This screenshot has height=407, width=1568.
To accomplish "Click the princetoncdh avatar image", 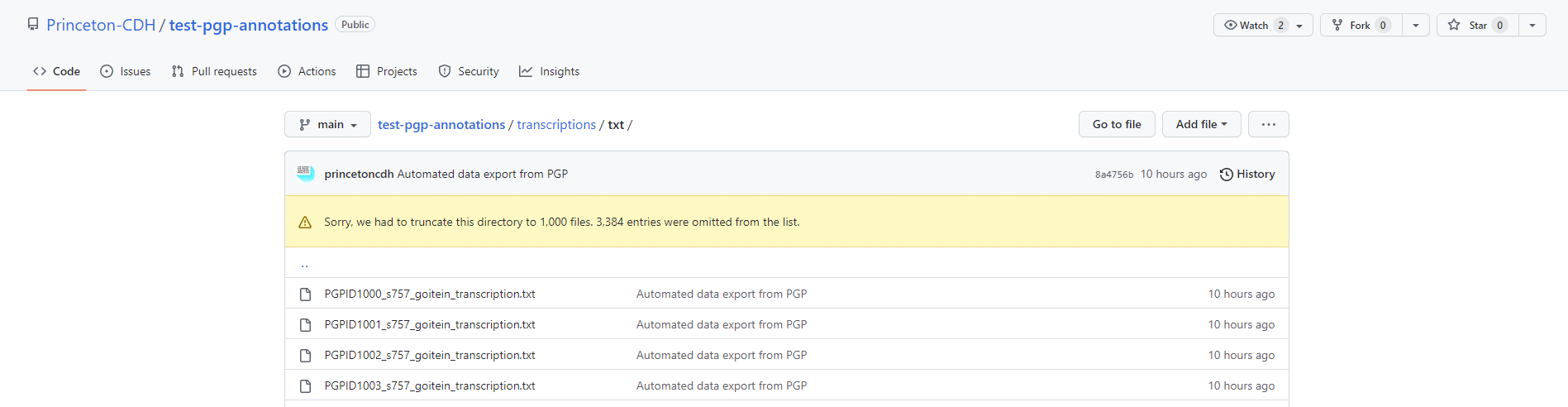I will pyautogui.click(x=306, y=173).
